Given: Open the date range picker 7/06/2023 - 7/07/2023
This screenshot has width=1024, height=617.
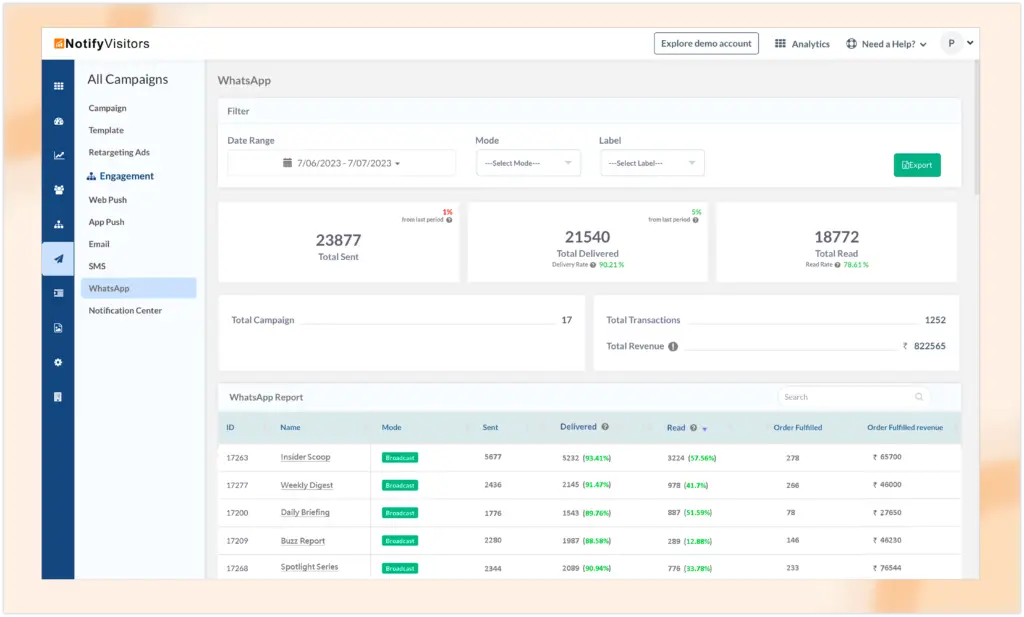Looking at the screenshot, I should 341,163.
